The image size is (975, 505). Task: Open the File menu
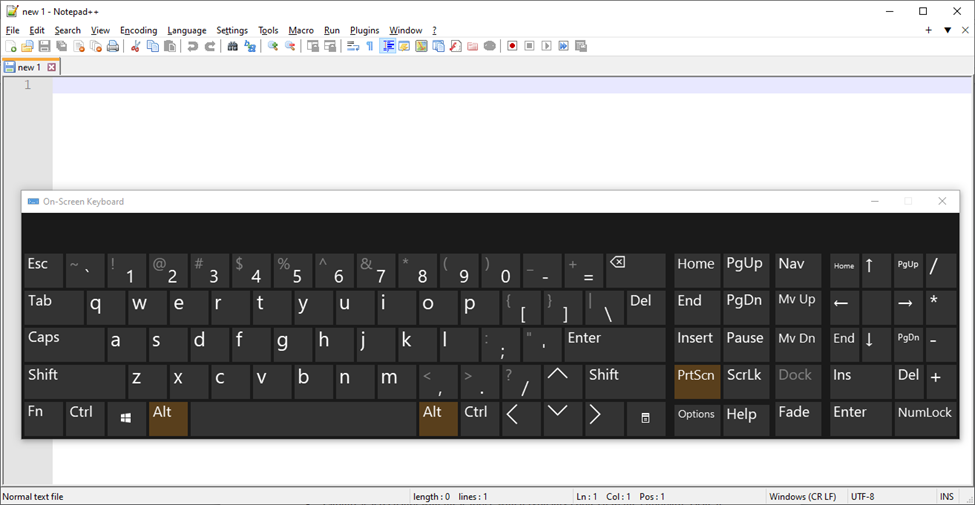point(12,30)
